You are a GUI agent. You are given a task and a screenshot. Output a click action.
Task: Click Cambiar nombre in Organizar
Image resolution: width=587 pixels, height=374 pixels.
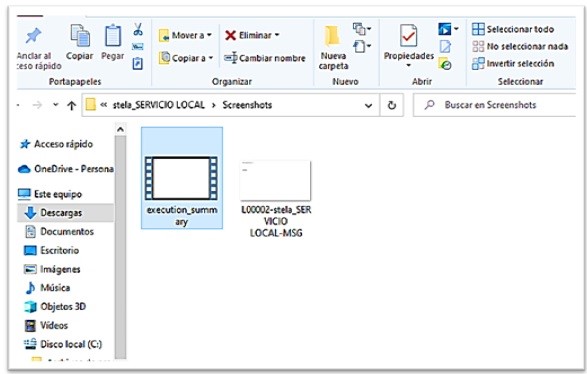(x=265, y=58)
